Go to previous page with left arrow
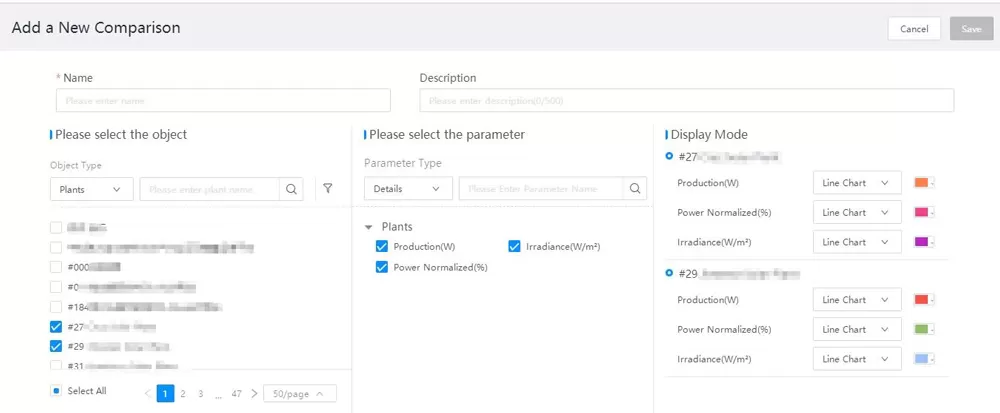The image size is (1000, 413). [x=148, y=394]
